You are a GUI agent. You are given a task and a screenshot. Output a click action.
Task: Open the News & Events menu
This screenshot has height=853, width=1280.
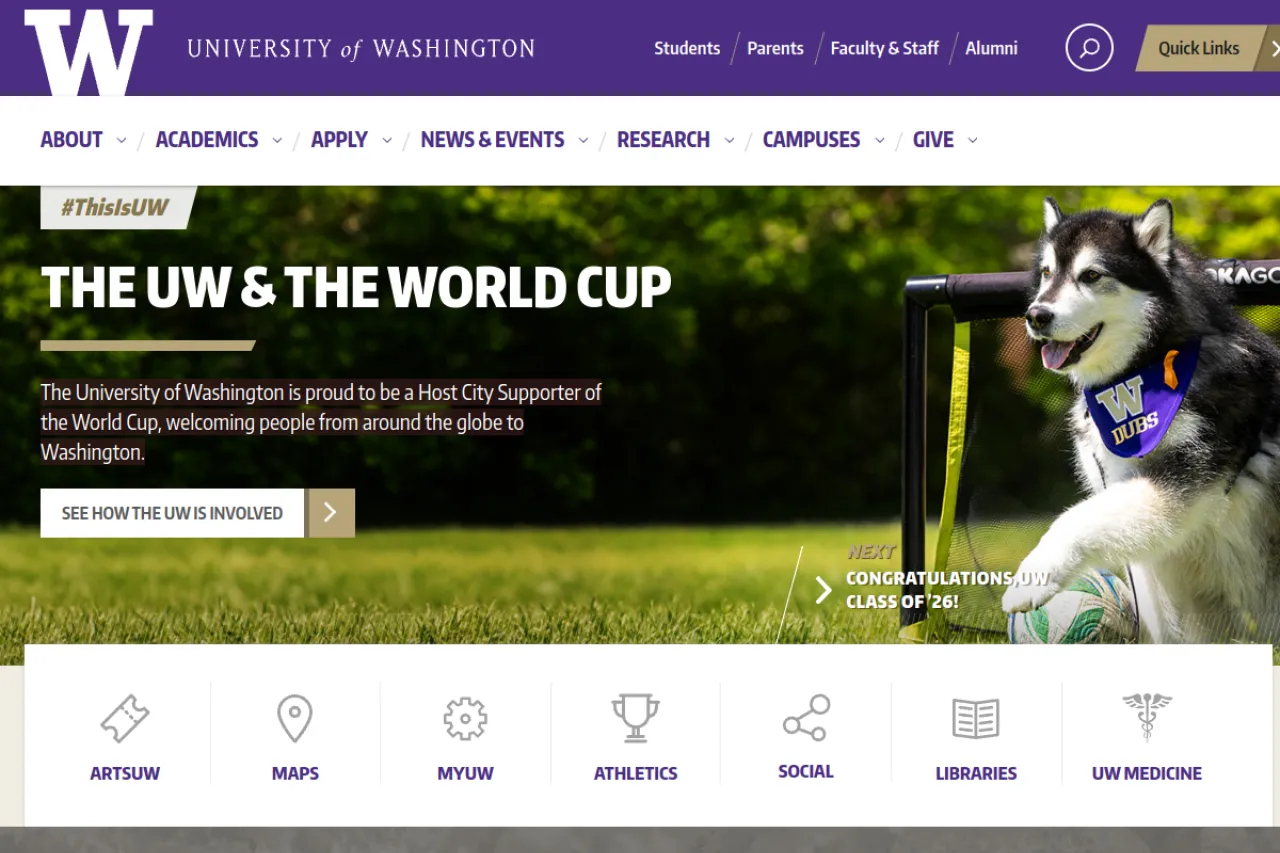[x=493, y=140]
